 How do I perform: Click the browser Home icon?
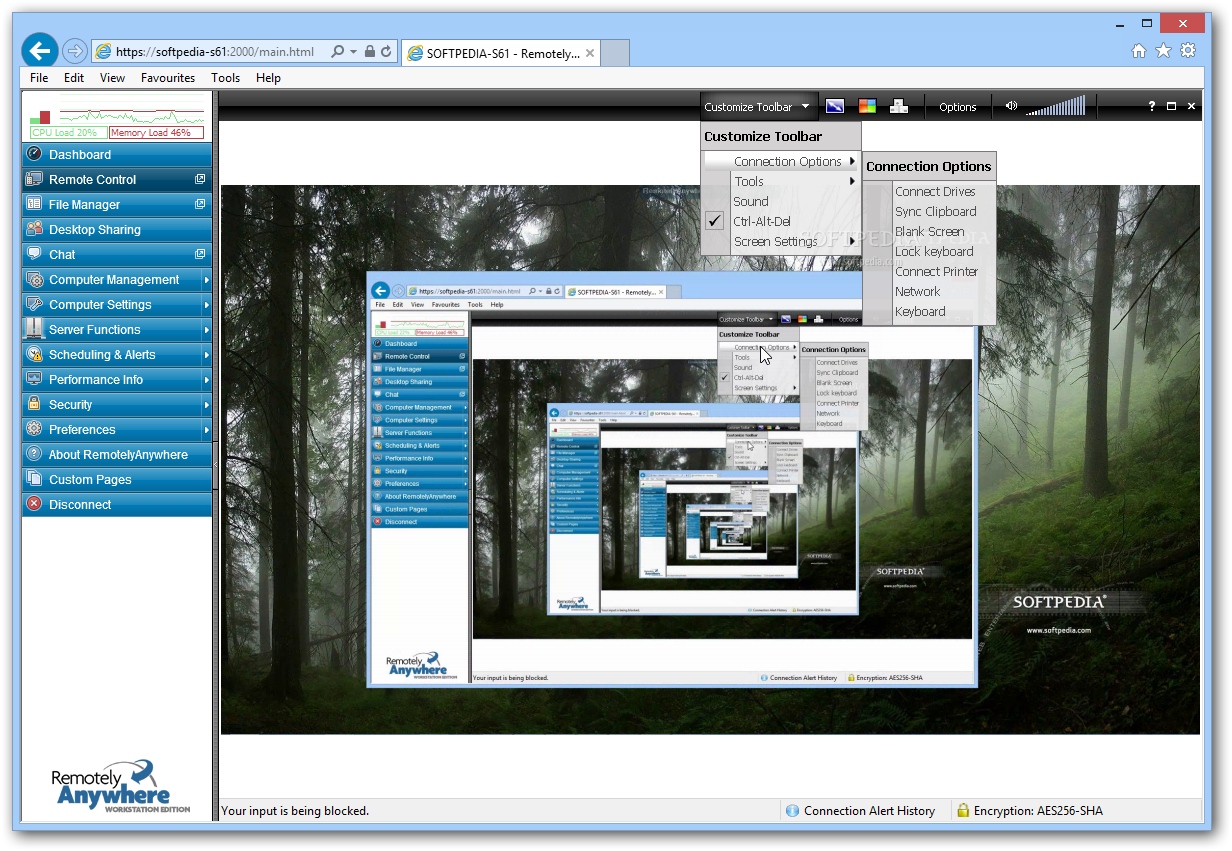click(x=1139, y=51)
